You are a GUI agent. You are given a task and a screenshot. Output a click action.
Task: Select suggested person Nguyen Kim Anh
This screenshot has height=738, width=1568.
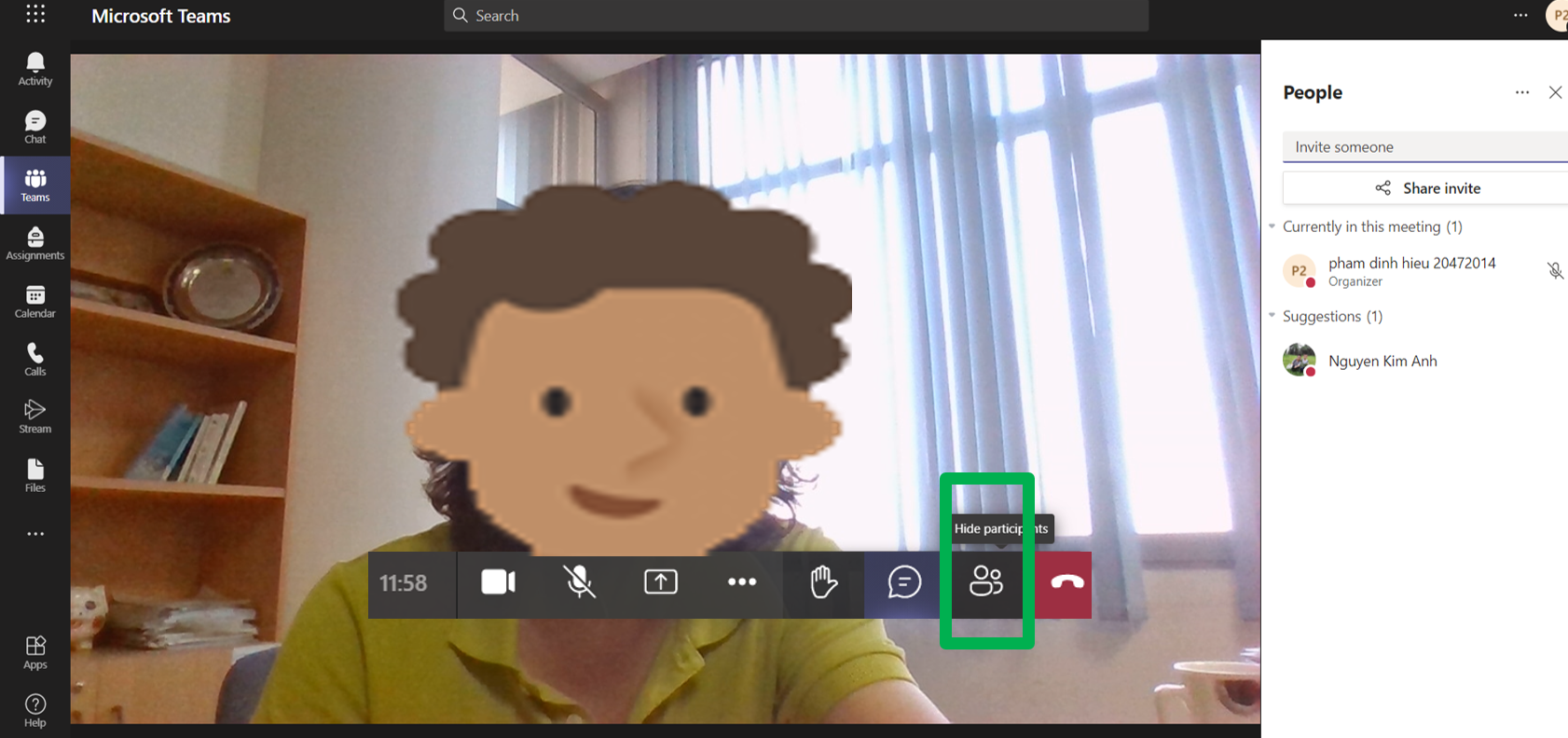(x=1382, y=361)
